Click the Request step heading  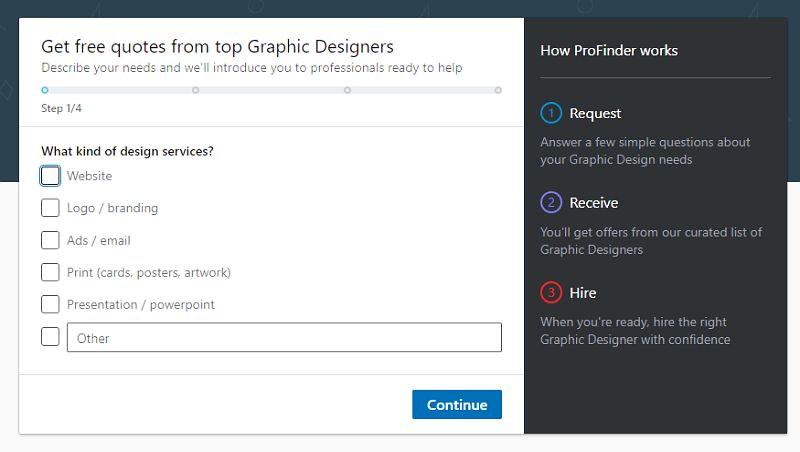pos(595,113)
